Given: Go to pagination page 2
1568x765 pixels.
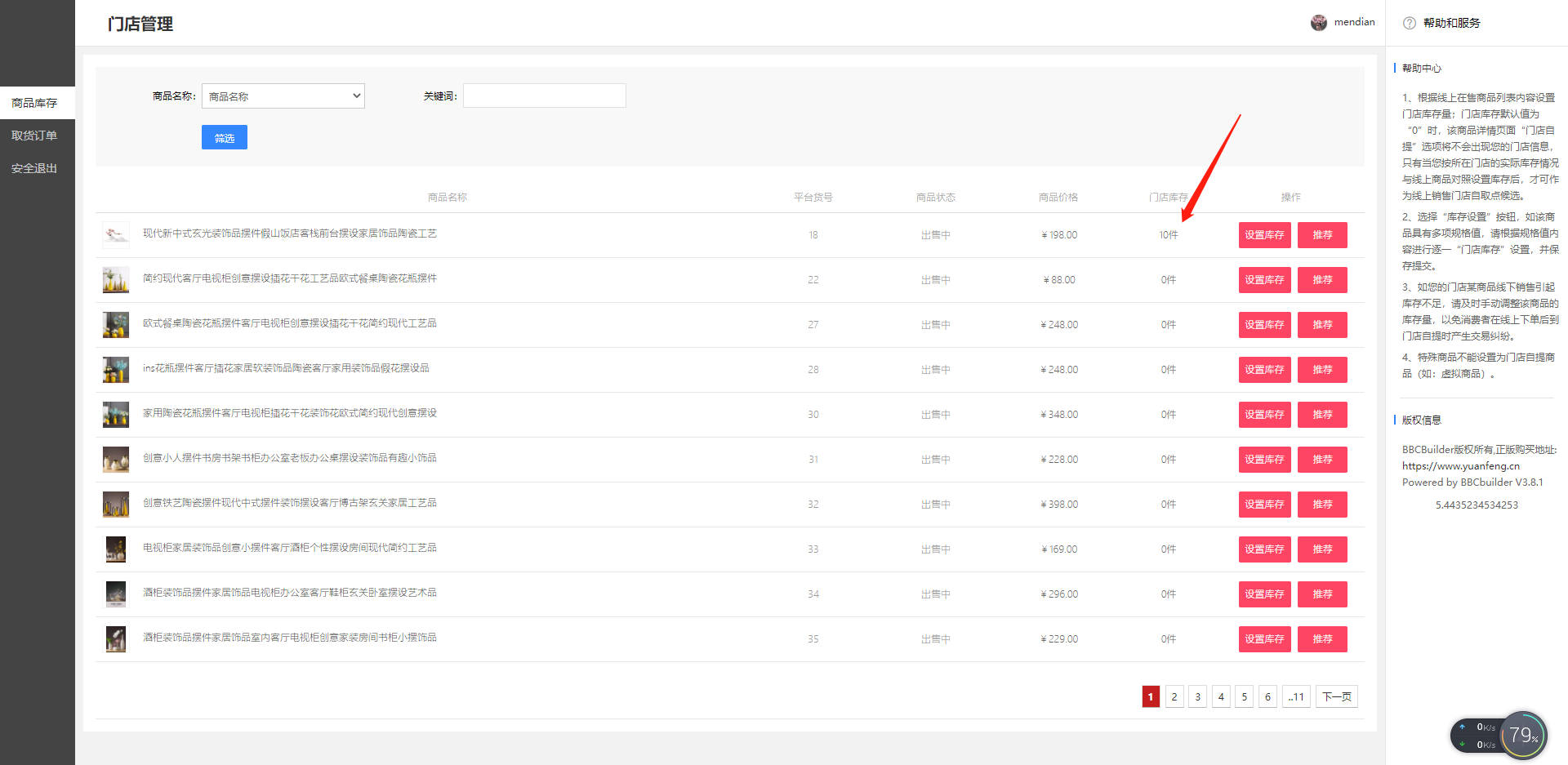Looking at the screenshot, I should (1174, 696).
